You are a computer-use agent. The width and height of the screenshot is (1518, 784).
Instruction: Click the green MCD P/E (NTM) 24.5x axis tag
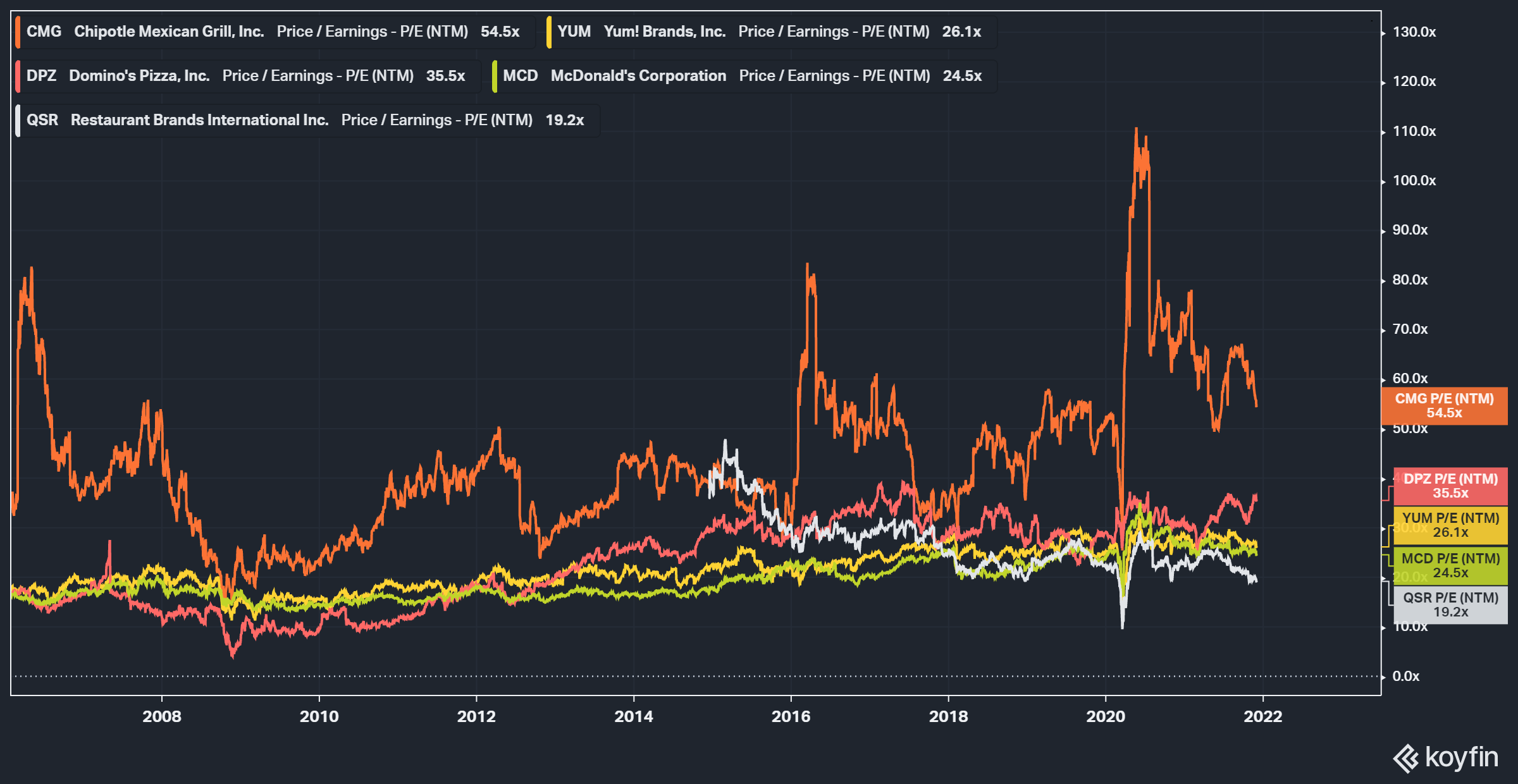tap(1450, 566)
